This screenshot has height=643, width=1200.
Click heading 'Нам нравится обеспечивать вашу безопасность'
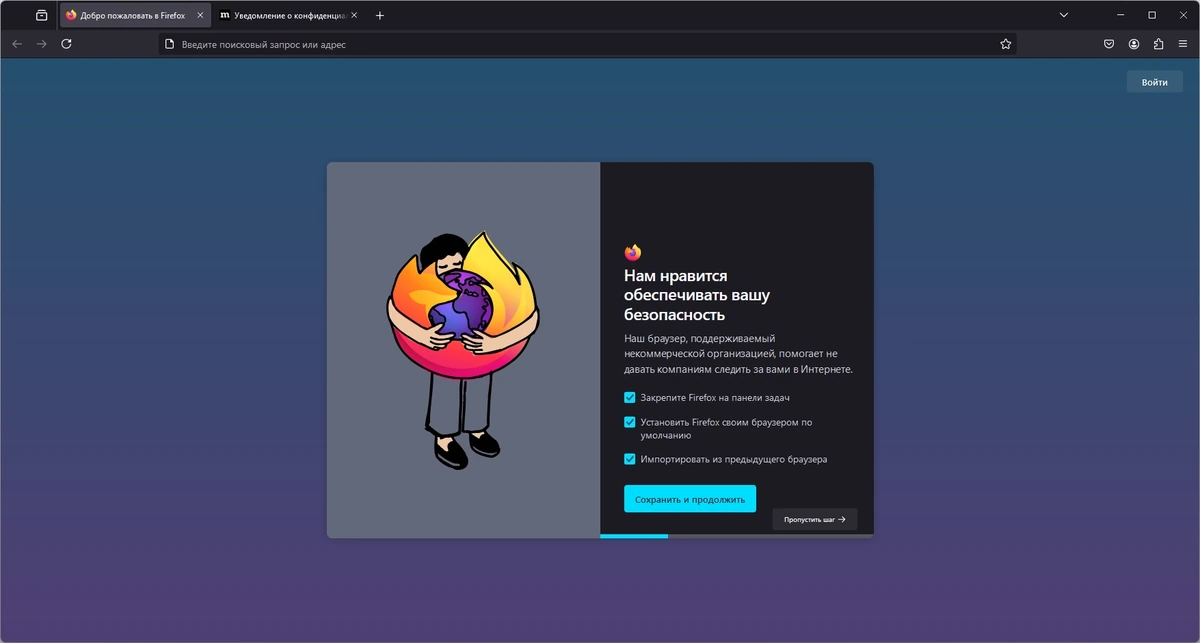(697, 295)
